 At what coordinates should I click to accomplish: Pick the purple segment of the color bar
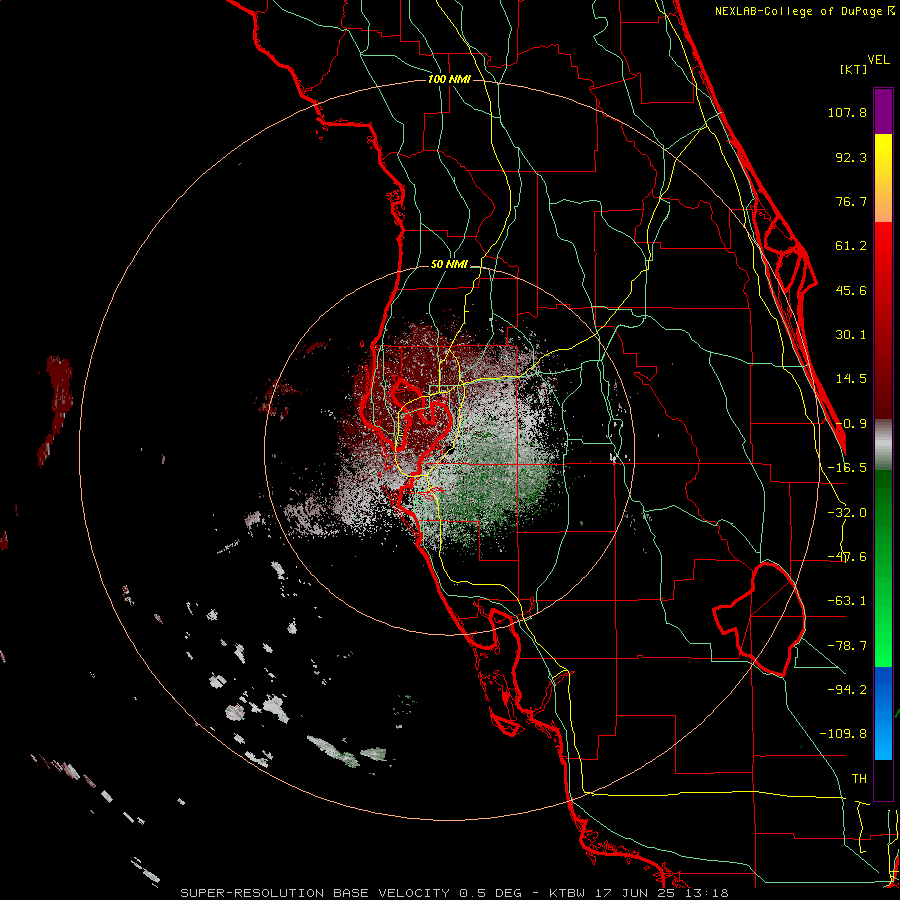(883, 111)
